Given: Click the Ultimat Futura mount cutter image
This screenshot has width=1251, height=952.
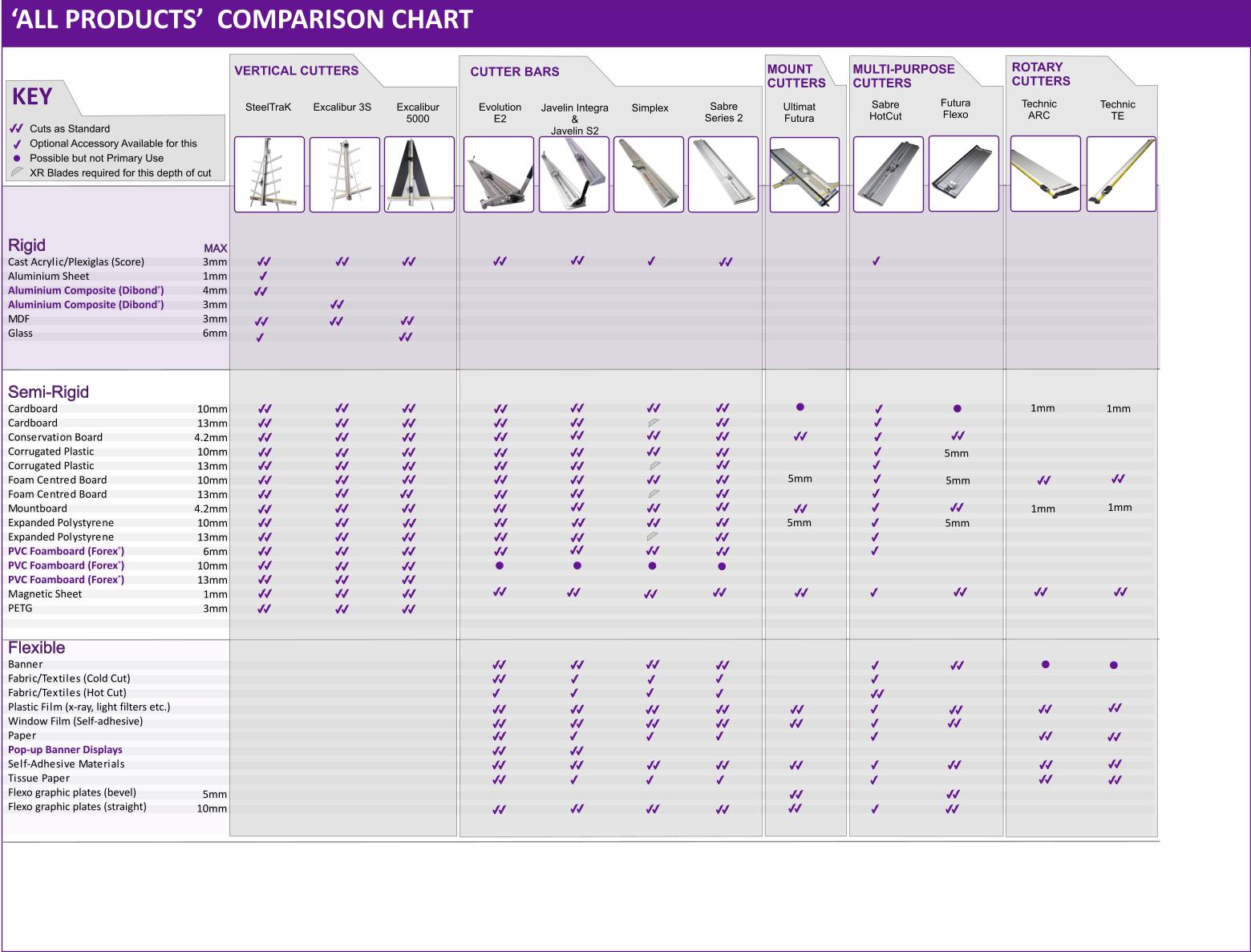Looking at the screenshot, I should [x=804, y=174].
